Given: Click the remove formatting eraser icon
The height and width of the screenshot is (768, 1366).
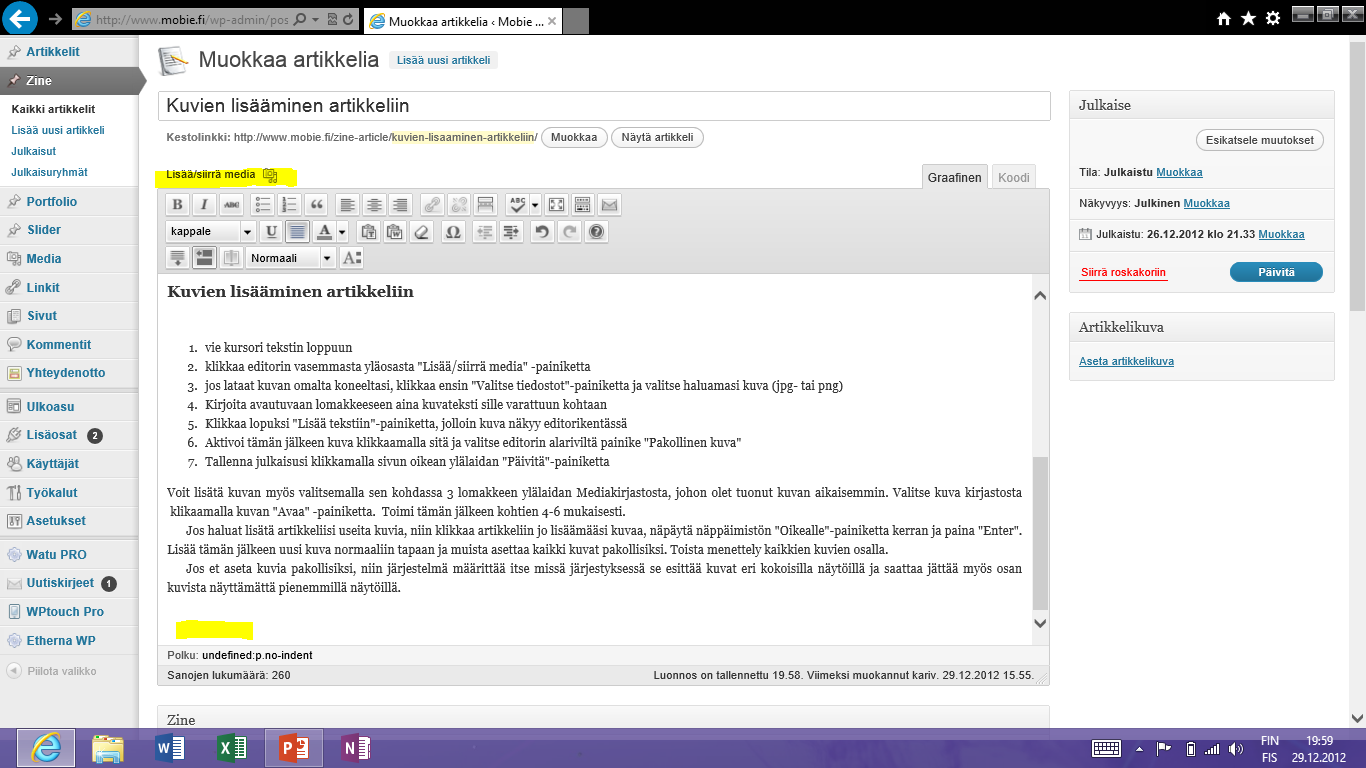Looking at the screenshot, I should [421, 232].
